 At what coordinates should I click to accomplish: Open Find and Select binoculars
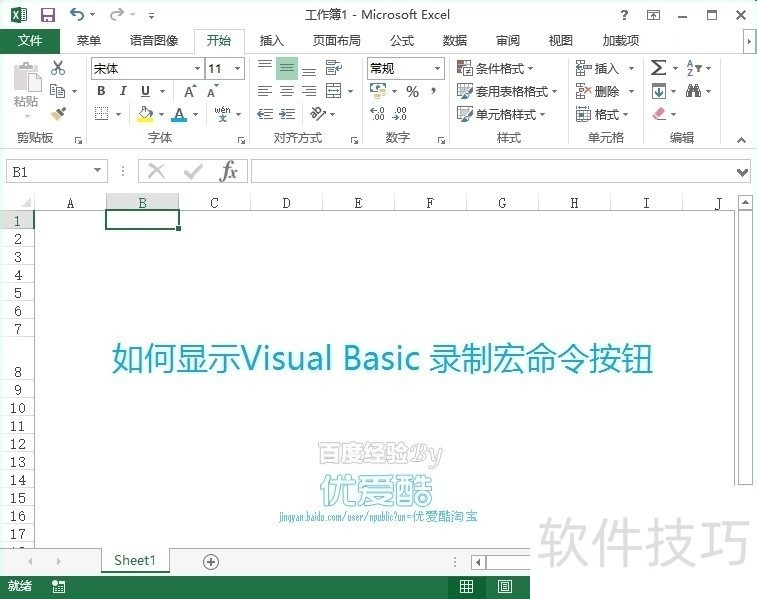(x=694, y=91)
